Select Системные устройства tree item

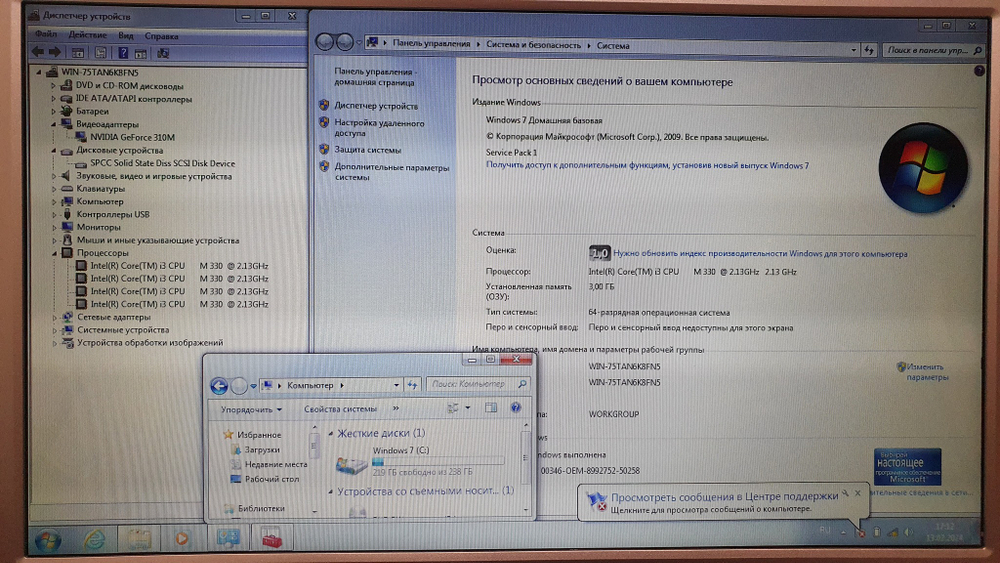(122, 330)
